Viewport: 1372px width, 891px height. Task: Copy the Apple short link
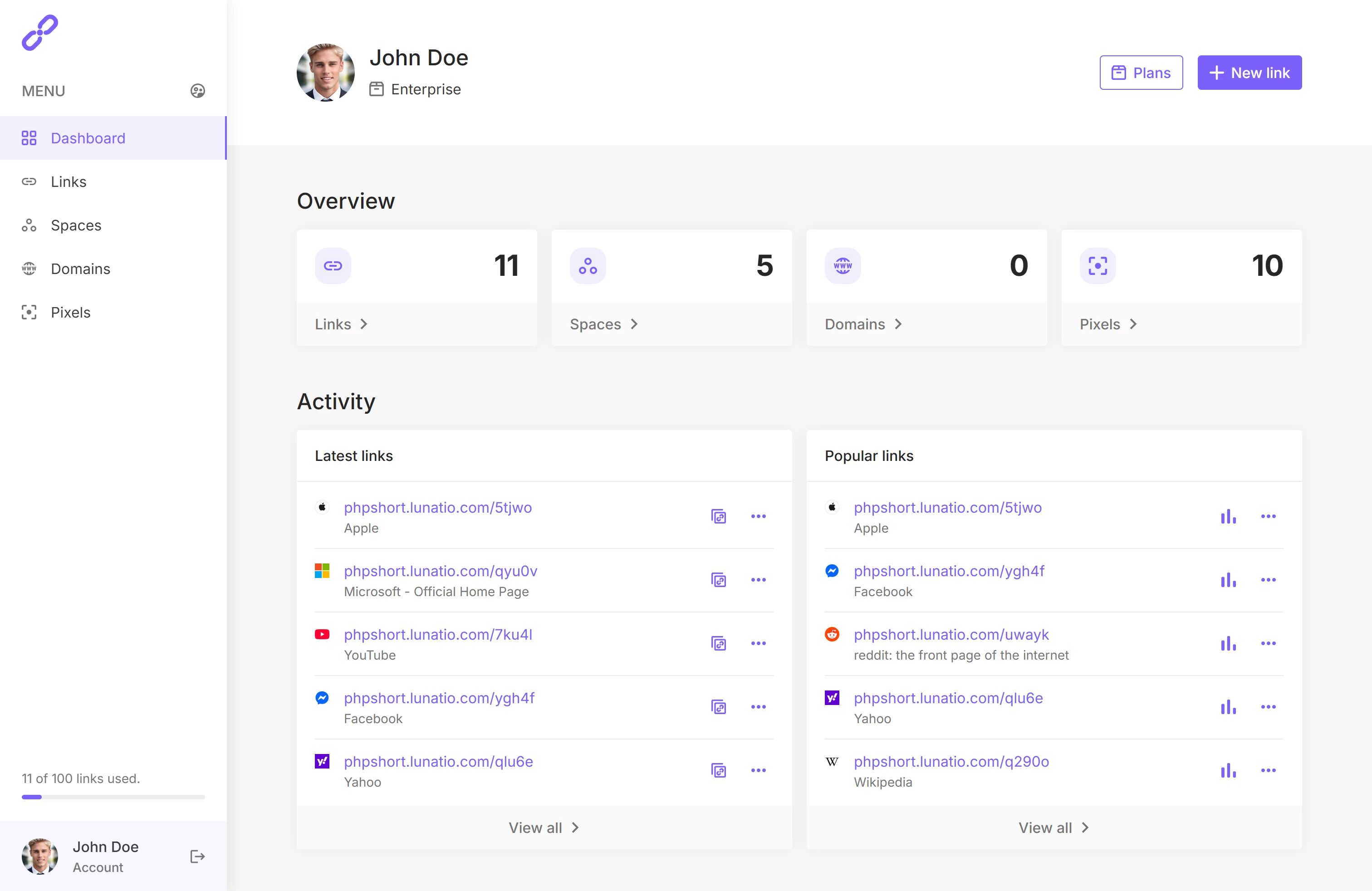(718, 516)
